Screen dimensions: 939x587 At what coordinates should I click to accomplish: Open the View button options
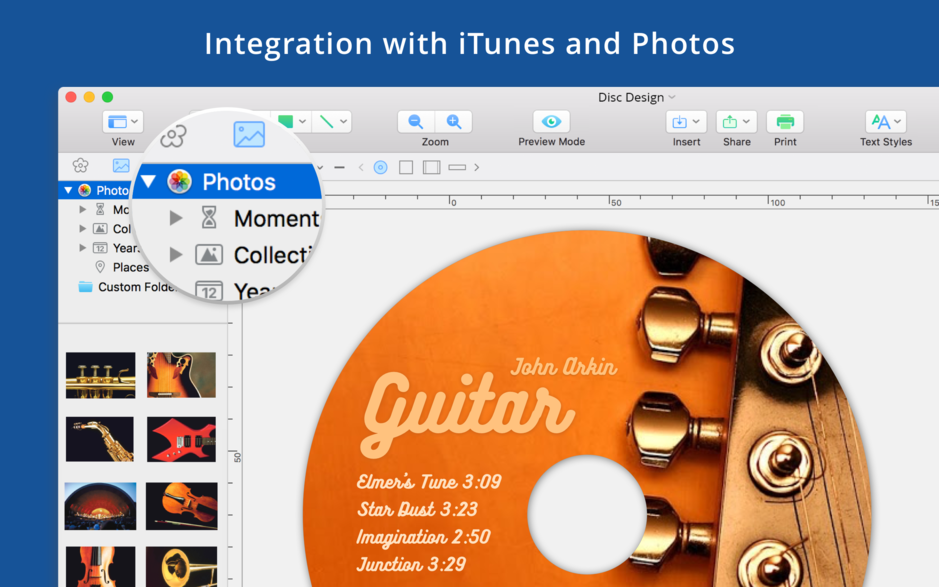134,120
